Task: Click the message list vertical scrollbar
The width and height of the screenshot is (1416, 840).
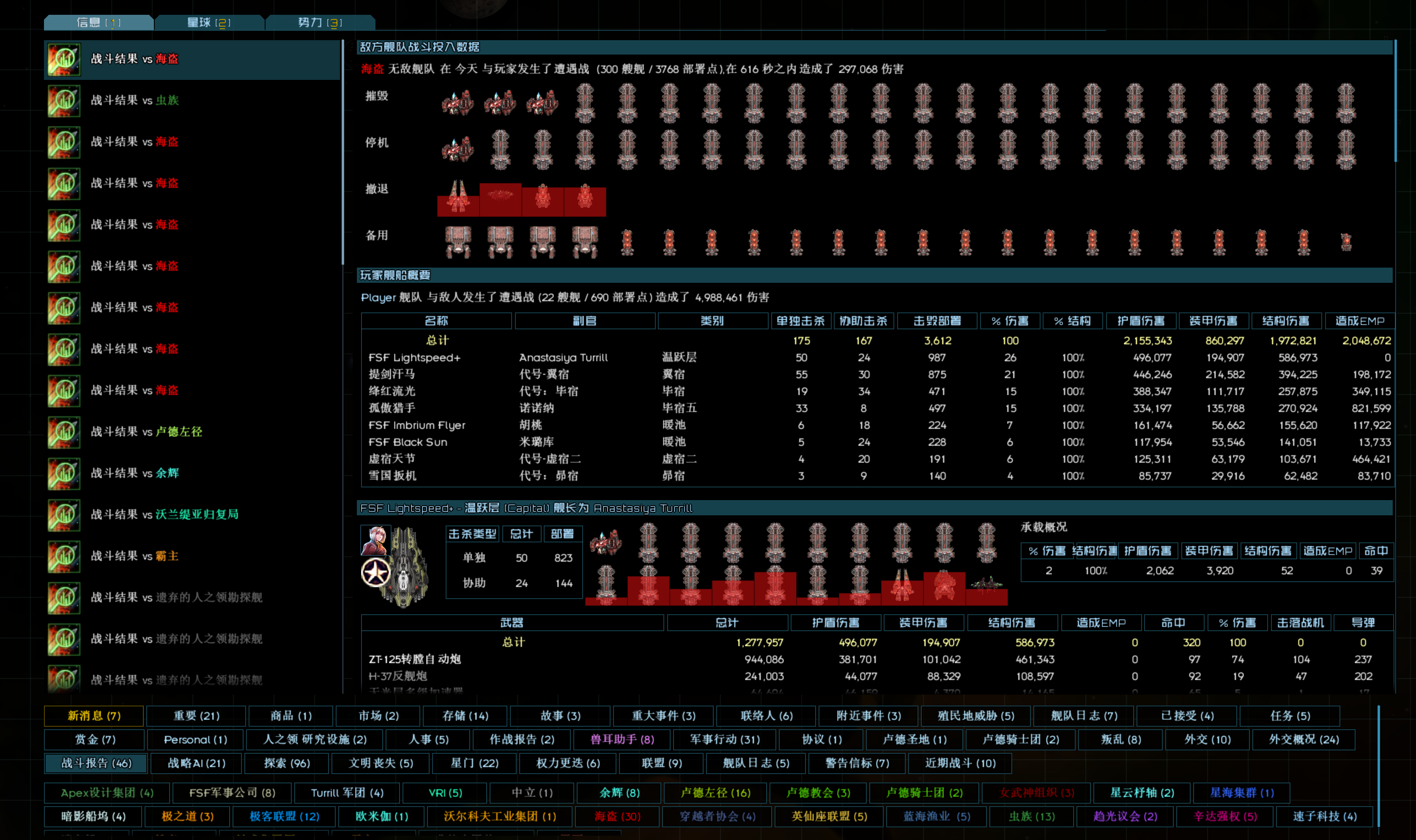Action: tap(342, 153)
